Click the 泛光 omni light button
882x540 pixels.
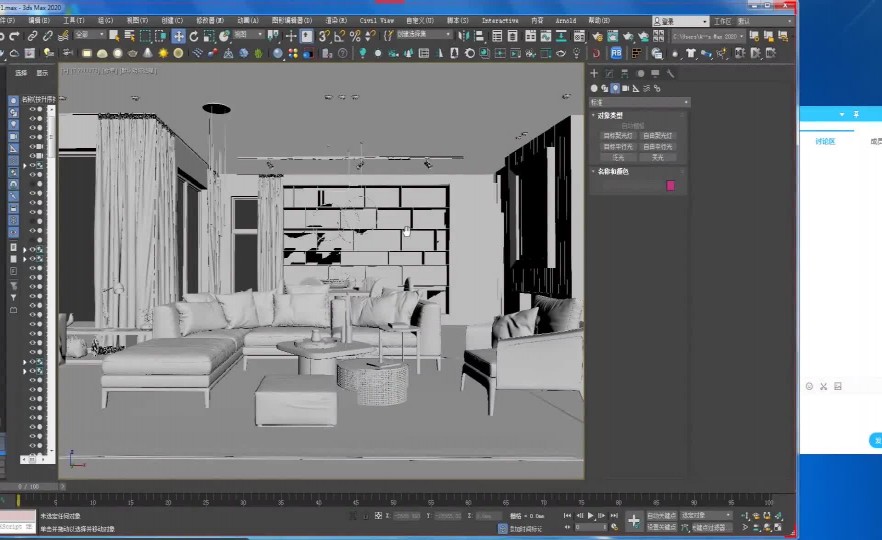tap(618, 158)
